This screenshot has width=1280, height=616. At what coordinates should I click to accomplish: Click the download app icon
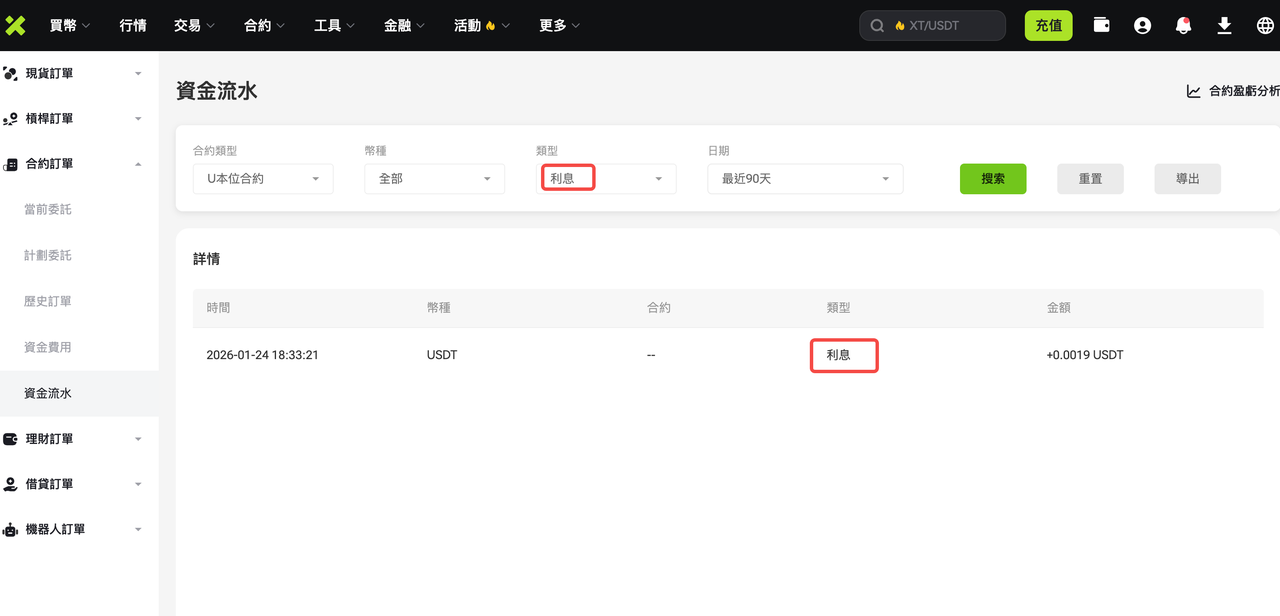point(1224,26)
